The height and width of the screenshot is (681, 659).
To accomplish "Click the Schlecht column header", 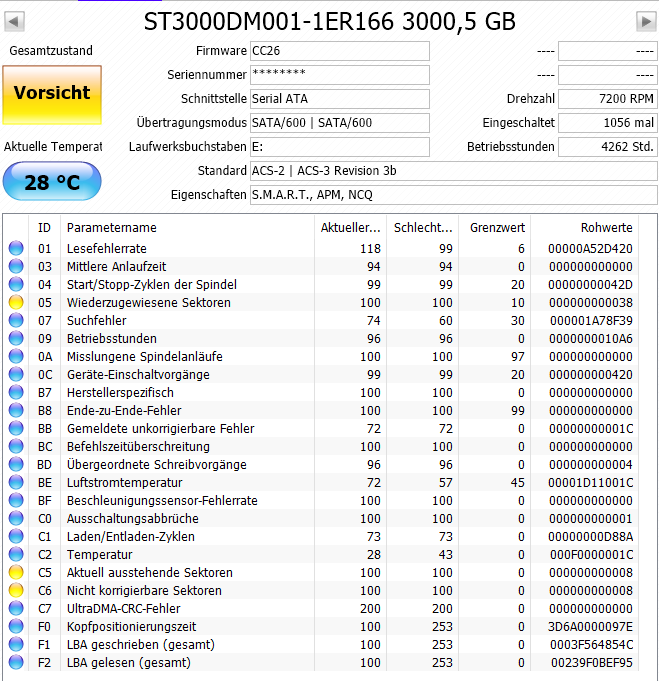I will [x=423, y=228].
